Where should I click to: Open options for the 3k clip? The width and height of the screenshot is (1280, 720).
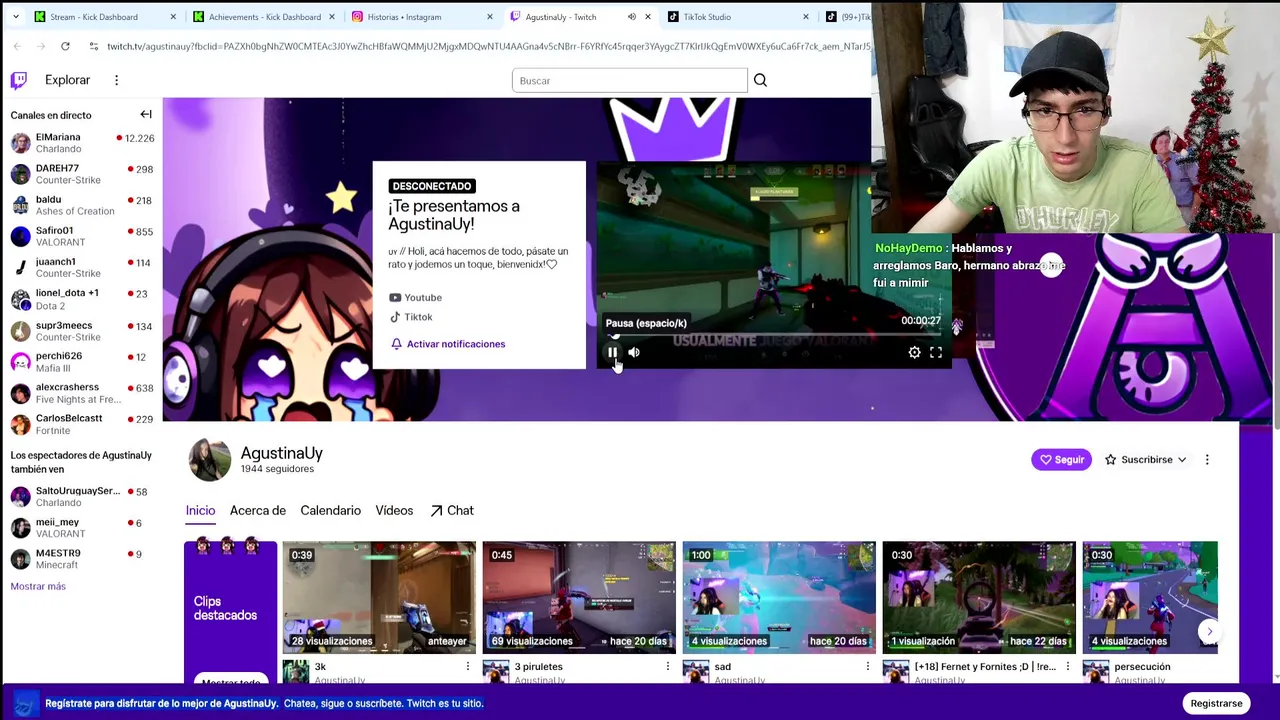pyautogui.click(x=467, y=666)
